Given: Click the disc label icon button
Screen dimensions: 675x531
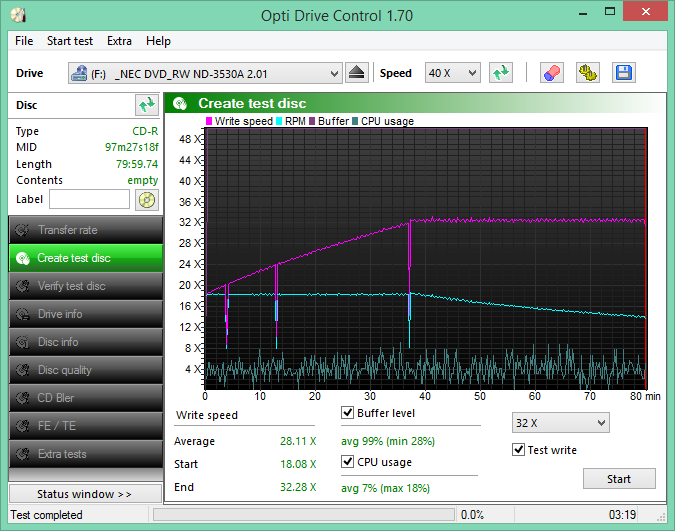Looking at the screenshot, I should pos(147,200).
